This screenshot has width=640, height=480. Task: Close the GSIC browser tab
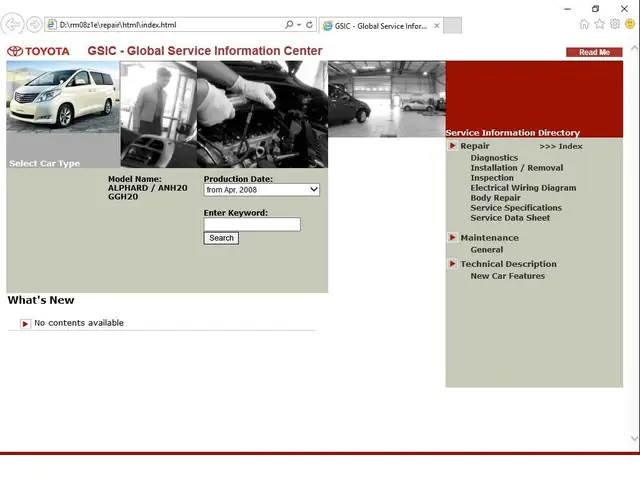click(x=437, y=26)
